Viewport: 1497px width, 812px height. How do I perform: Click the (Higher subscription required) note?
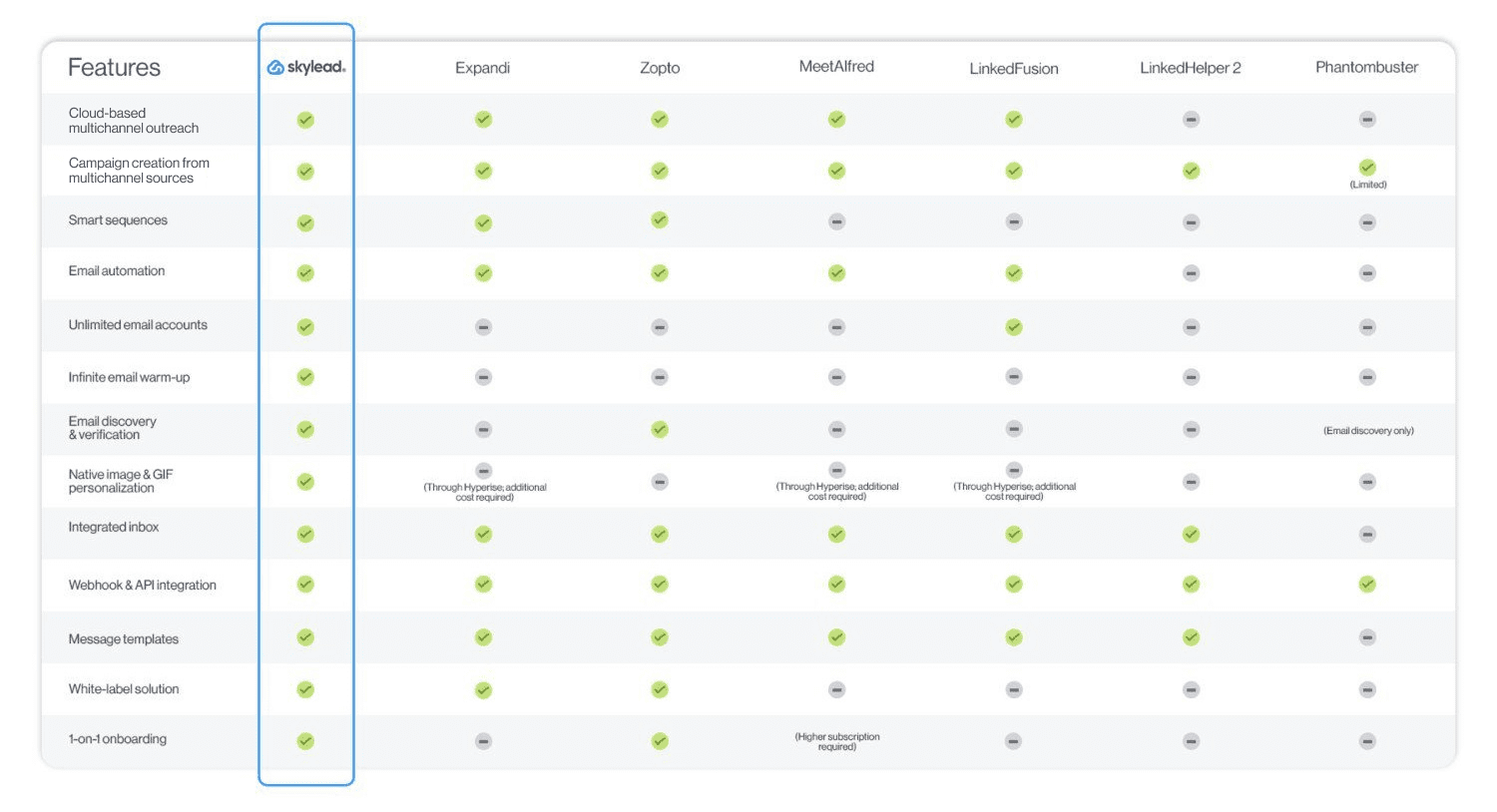click(837, 741)
